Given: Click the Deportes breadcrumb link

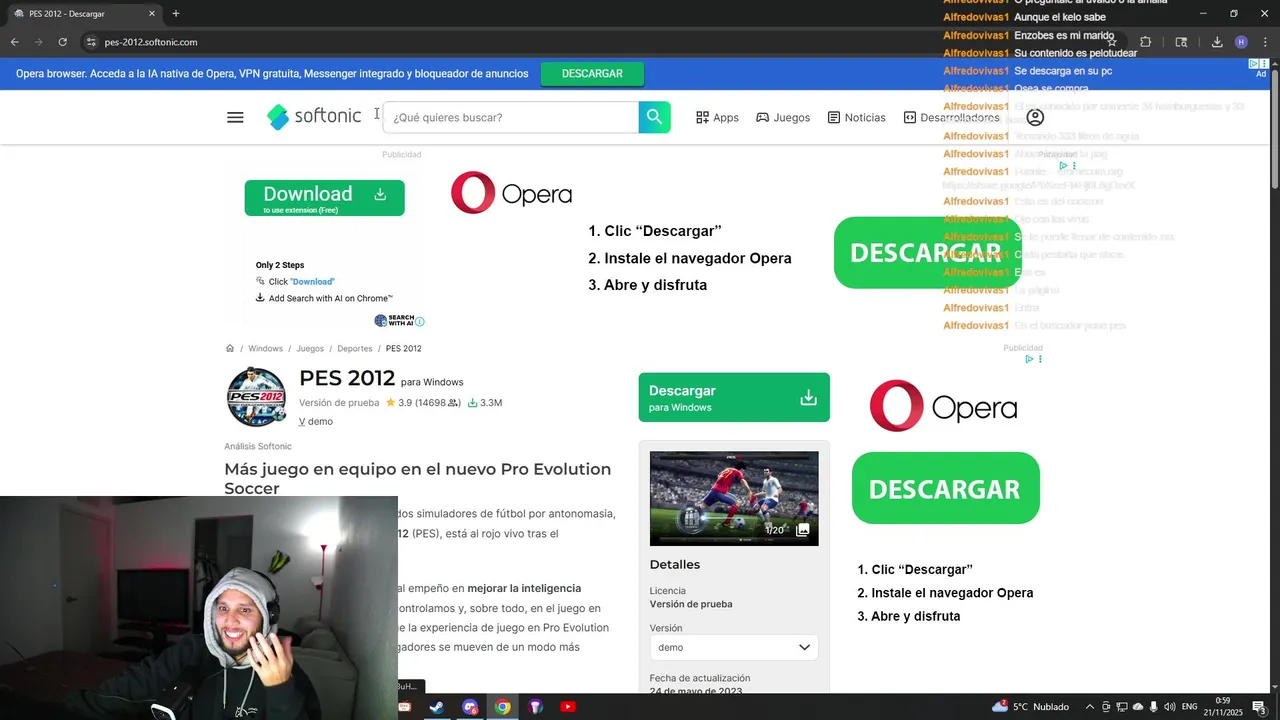Looking at the screenshot, I should [x=354, y=348].
